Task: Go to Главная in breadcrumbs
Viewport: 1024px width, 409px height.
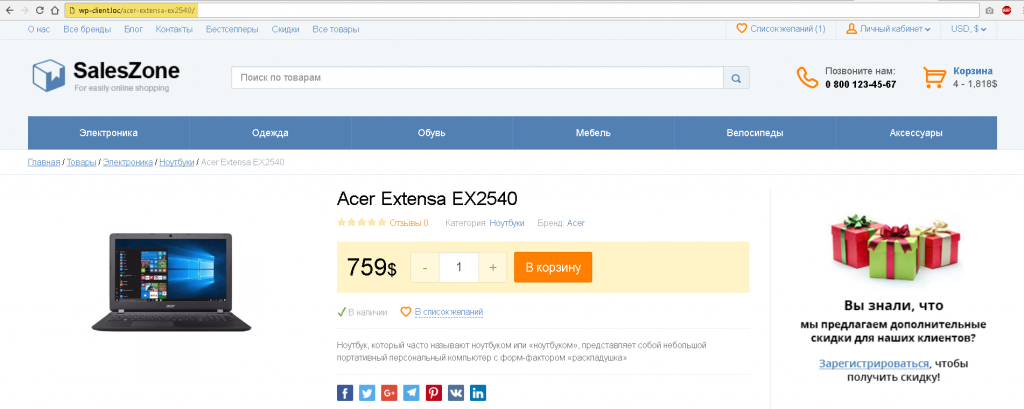Action: 44,162
